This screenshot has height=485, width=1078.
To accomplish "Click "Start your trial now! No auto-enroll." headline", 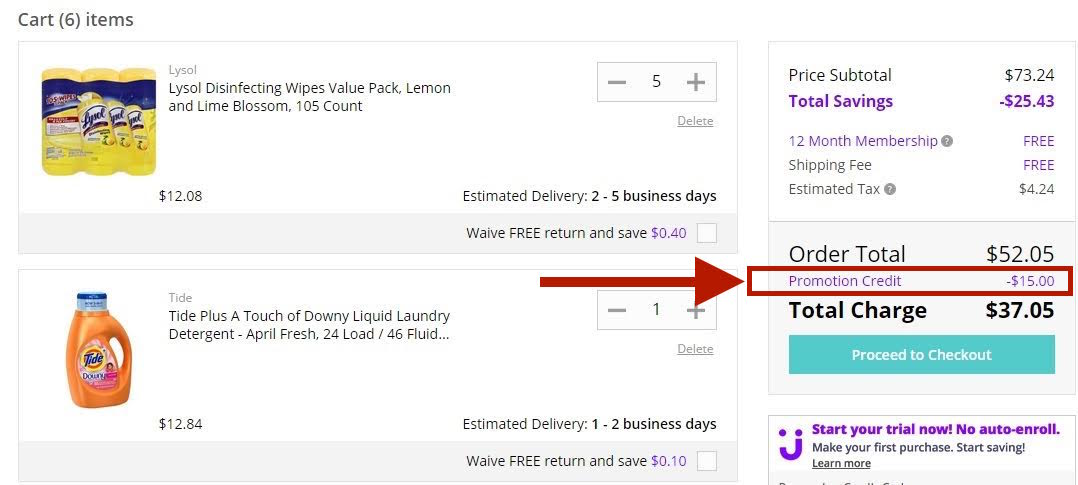I will click(x=936, y=429).
